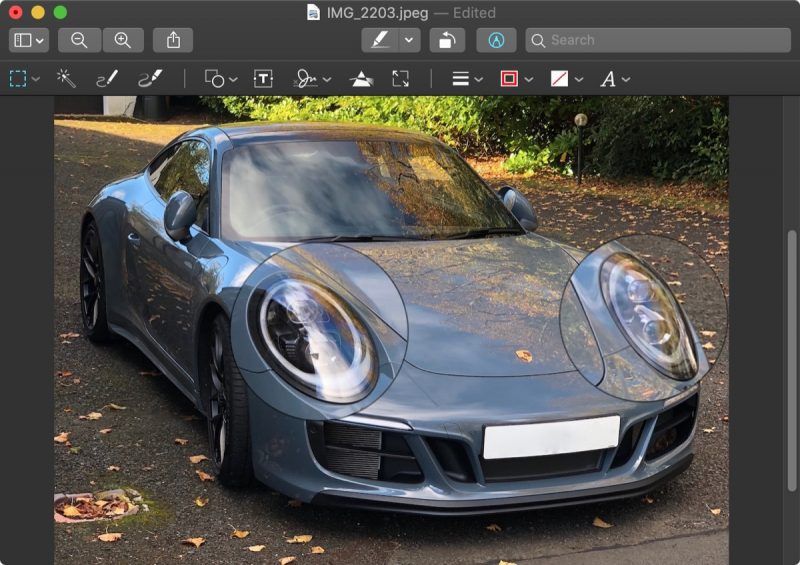Click the Highlight pen toggle button

coord(380,40)
